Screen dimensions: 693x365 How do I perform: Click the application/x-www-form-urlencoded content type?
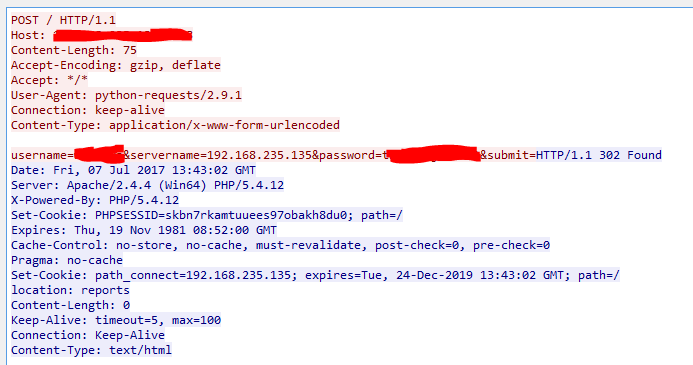pyautogui.click(x=225, y=125)
